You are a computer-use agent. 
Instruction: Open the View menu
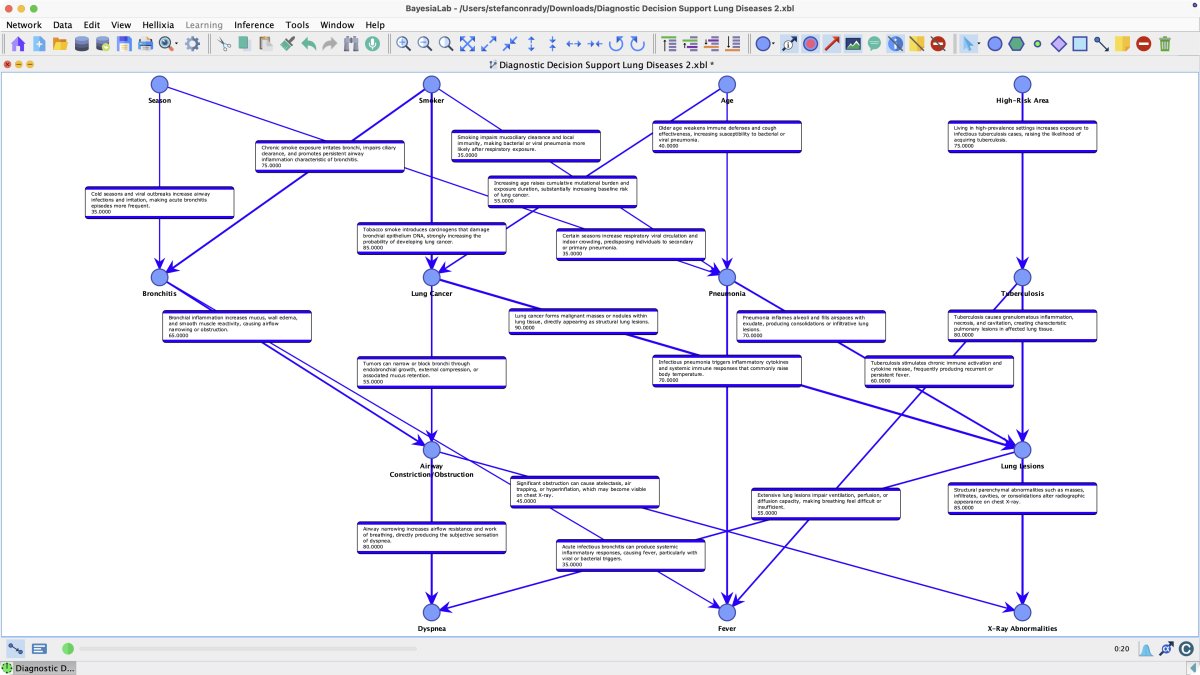pyautogui.click(x=121, y=25)
